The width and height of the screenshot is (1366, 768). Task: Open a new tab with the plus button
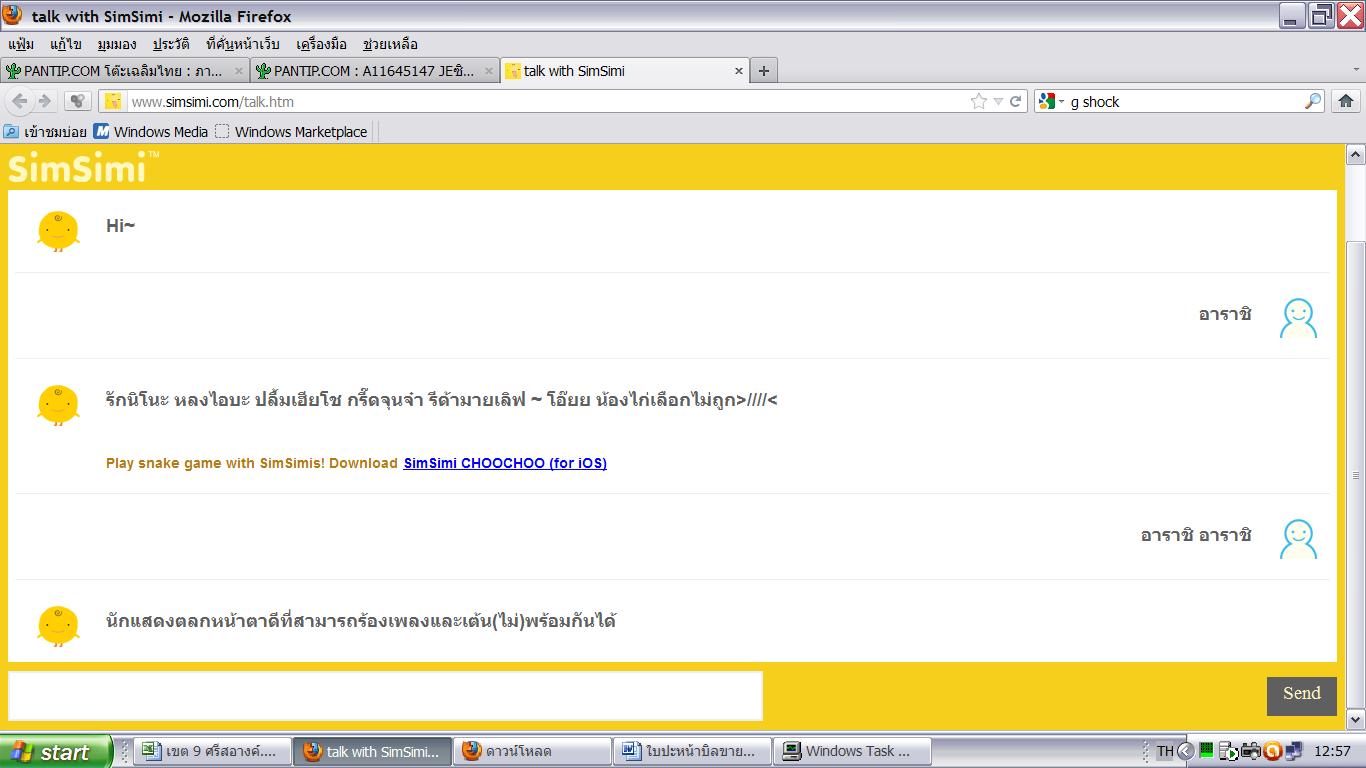(764, 71)
